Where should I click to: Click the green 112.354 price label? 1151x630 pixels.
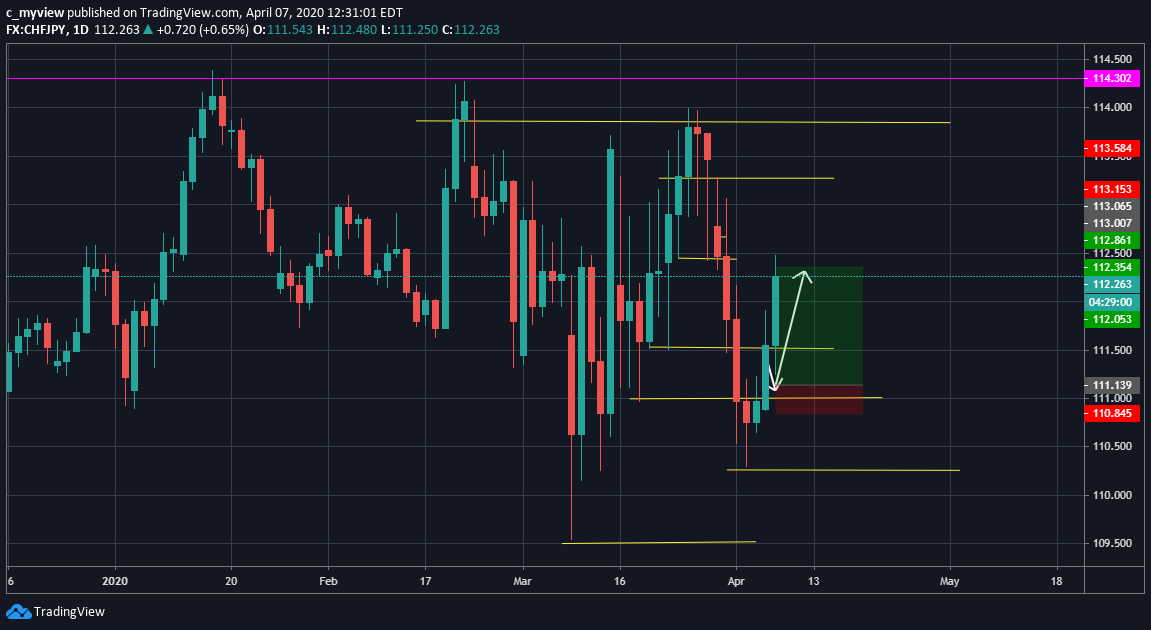1112,267
